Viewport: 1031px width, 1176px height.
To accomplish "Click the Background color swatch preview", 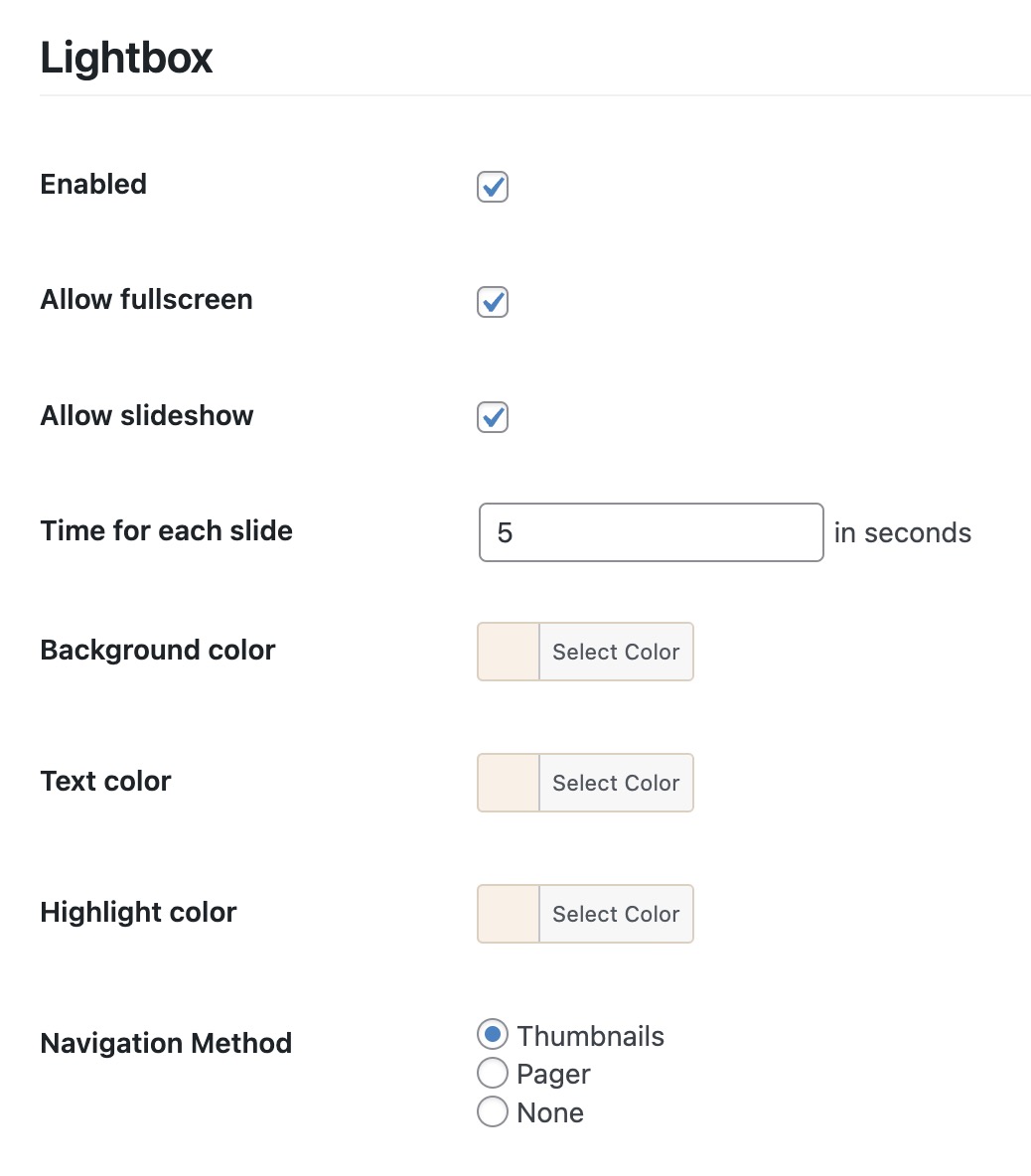I will [x=509, y=652].
